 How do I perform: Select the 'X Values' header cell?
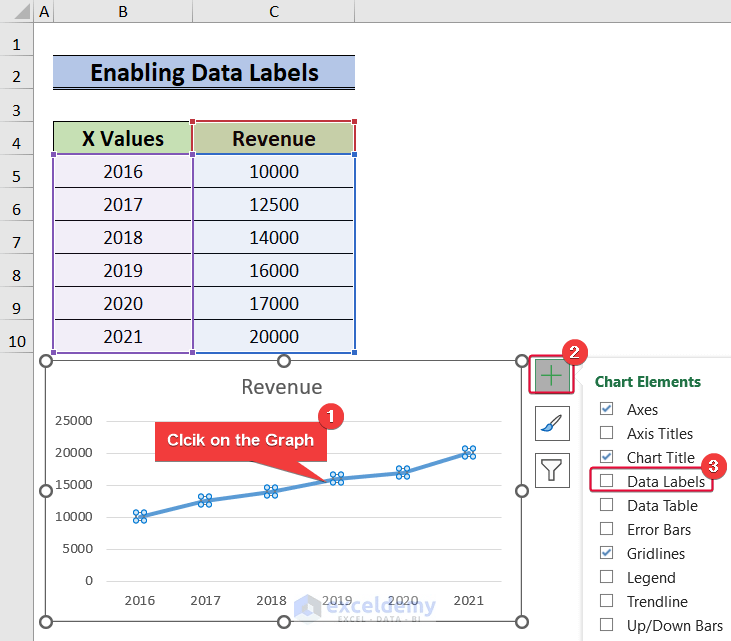point(123,138)
